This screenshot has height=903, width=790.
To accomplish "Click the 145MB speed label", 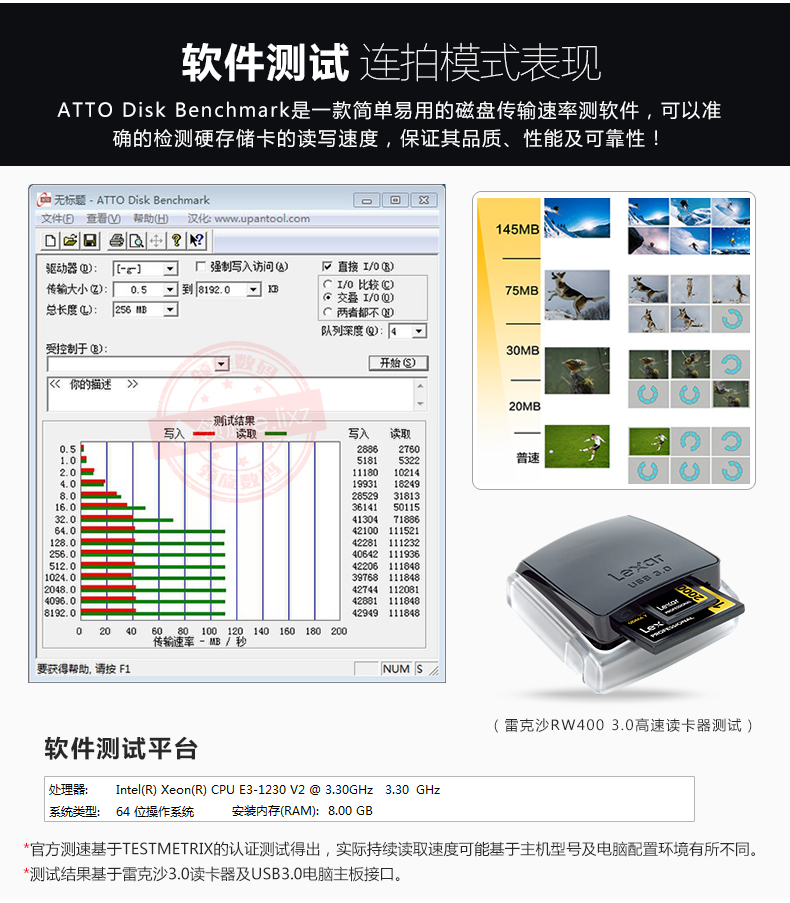I will pos(517,229).
